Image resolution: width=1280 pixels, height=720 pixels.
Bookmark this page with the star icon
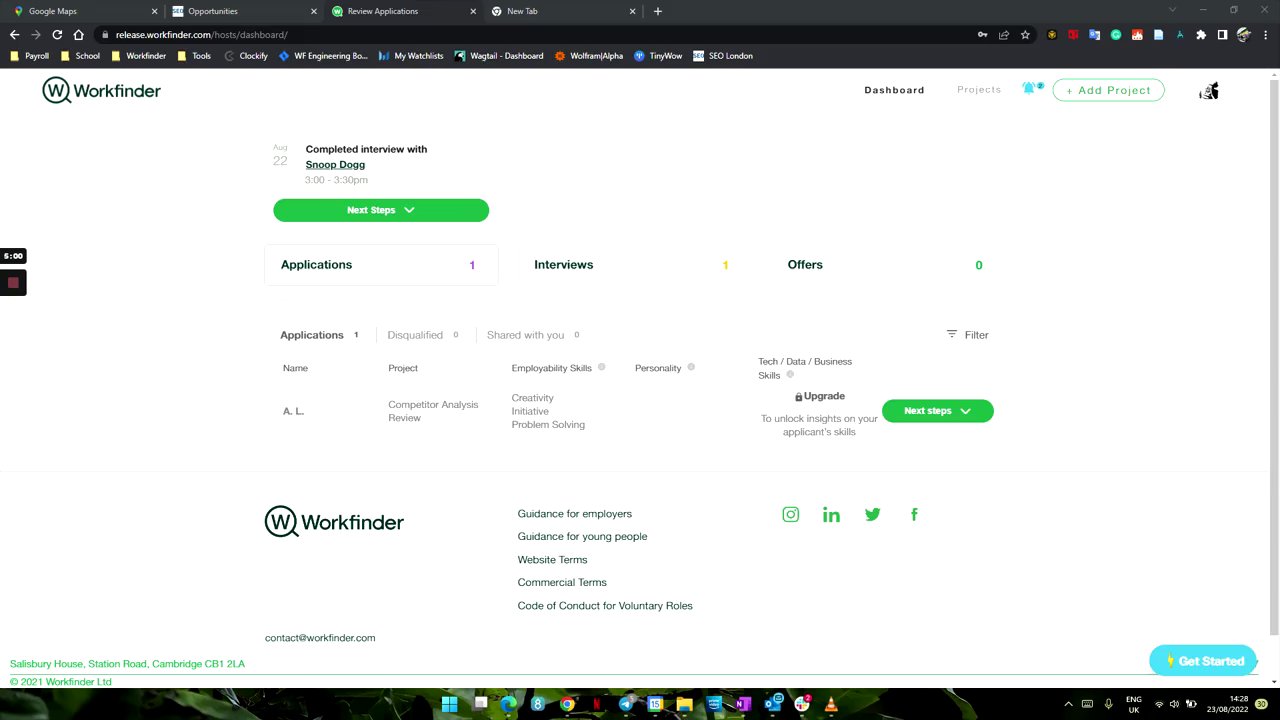click(1025, 35)
